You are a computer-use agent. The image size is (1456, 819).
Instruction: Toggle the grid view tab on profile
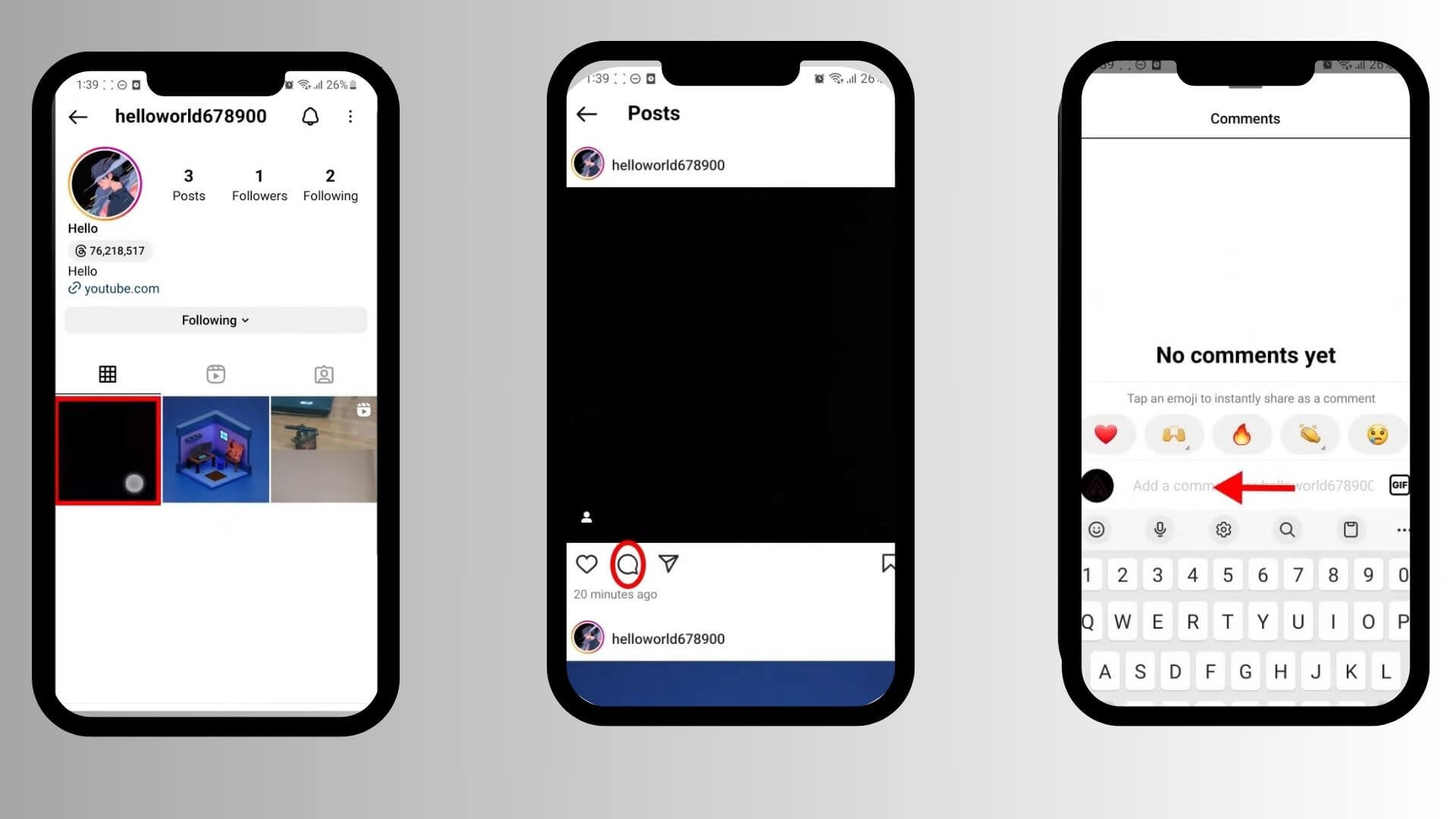(107, 372)
